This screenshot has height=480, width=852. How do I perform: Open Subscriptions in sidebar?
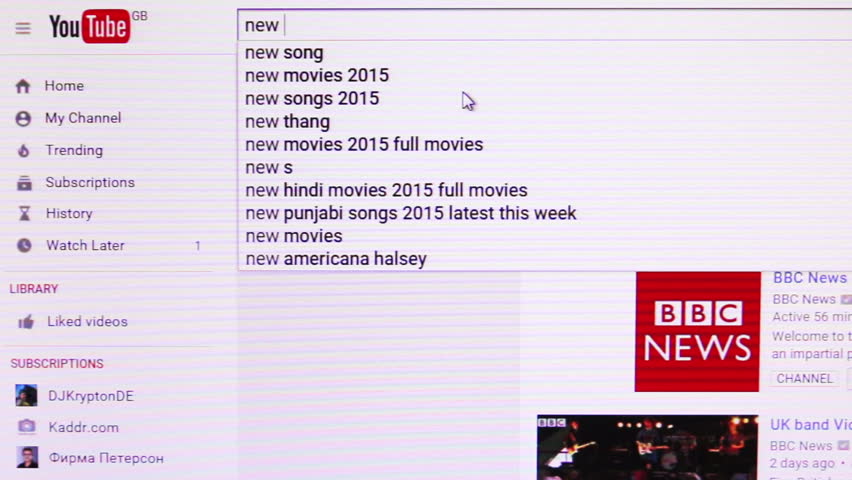(x=90, y=182)
